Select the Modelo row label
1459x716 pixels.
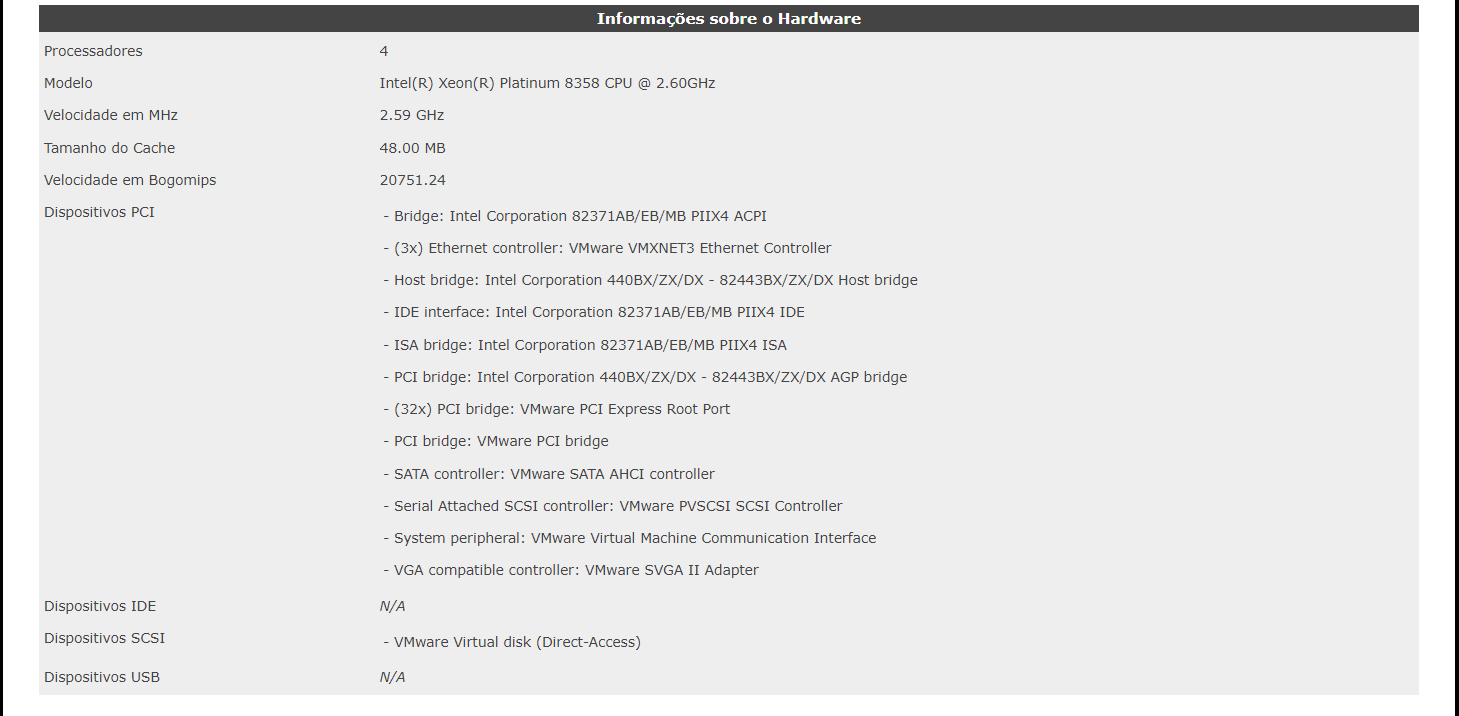(68, 83)
